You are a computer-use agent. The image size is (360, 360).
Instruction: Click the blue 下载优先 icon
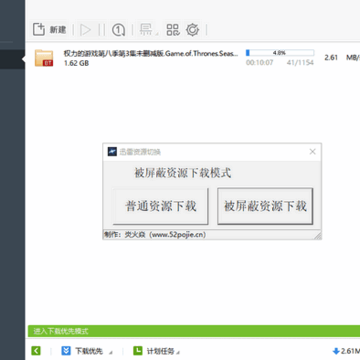coord(66,351)
